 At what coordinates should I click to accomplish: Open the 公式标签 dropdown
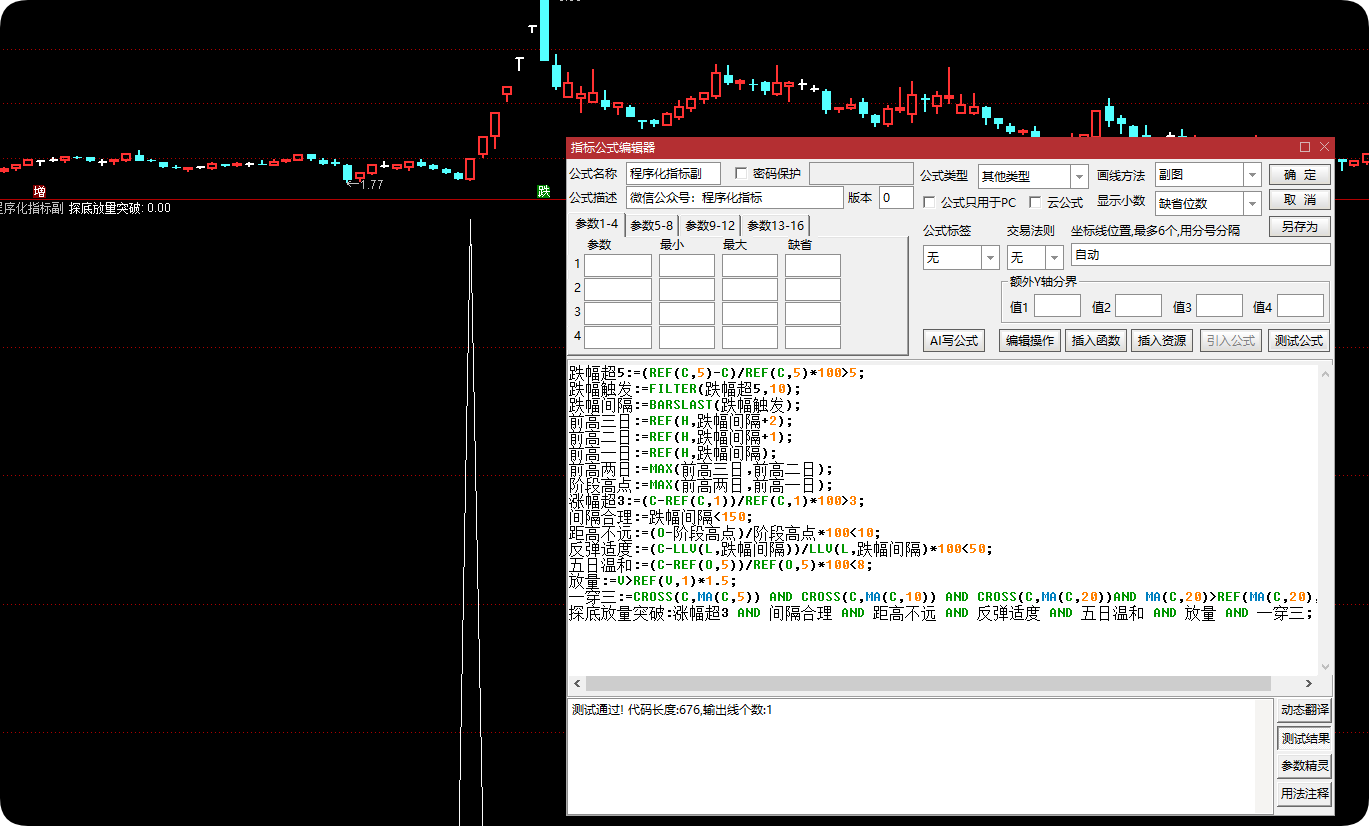[961, 257]
